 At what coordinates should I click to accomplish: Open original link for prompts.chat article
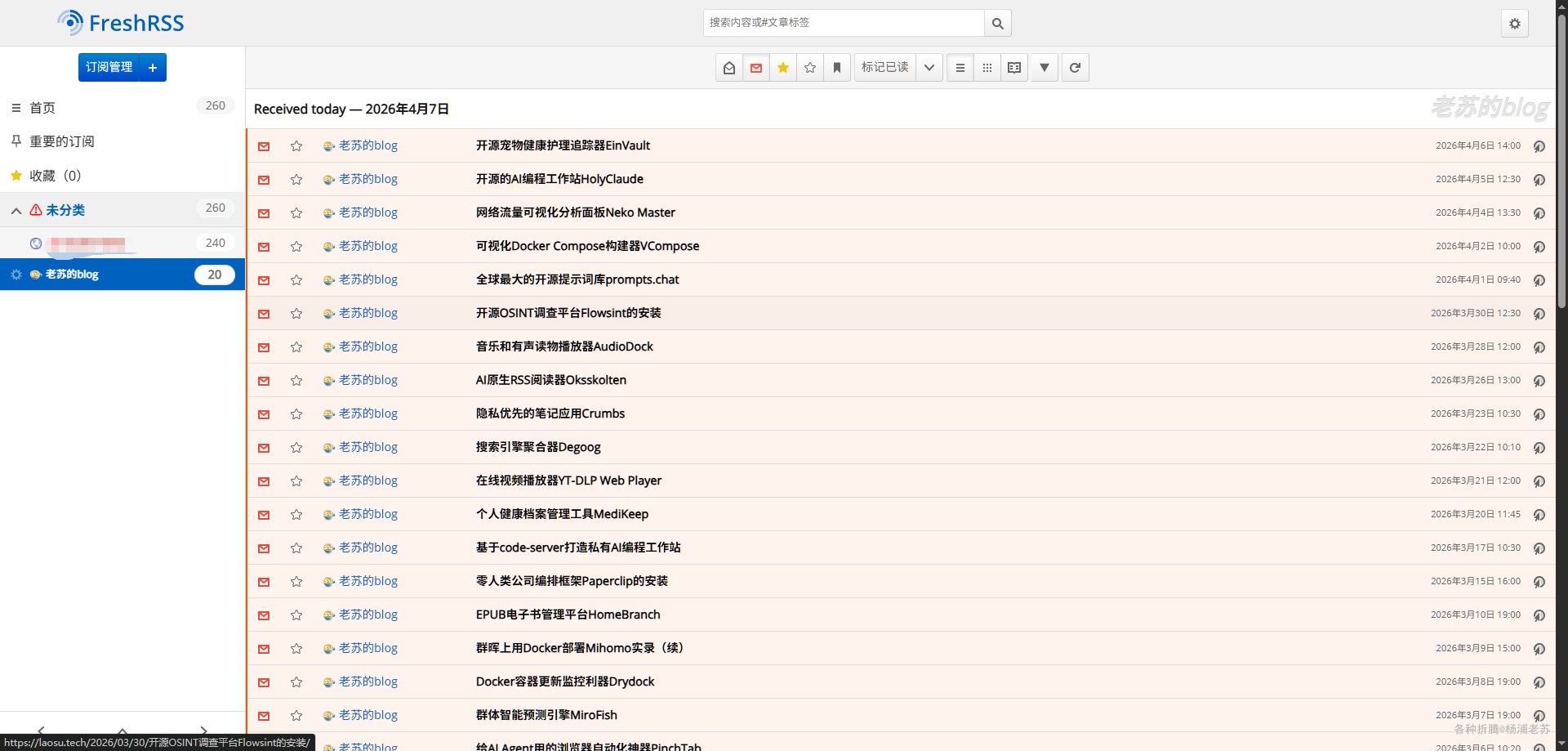point(1539,280)
